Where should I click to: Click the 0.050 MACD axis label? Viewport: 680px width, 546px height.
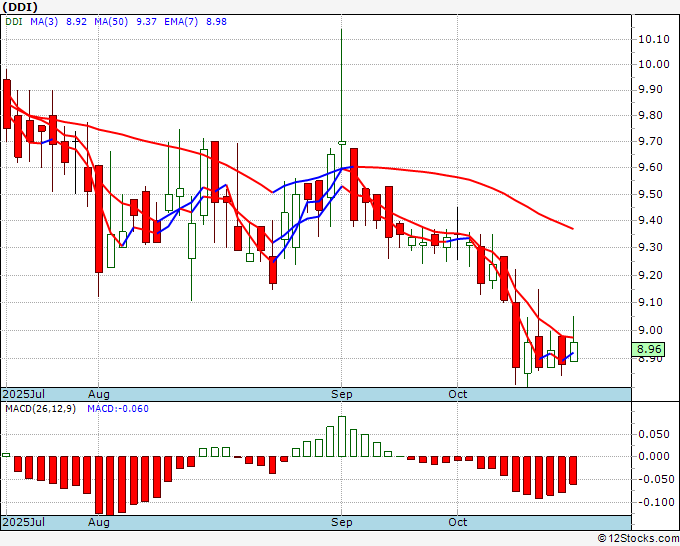(656, 435)
